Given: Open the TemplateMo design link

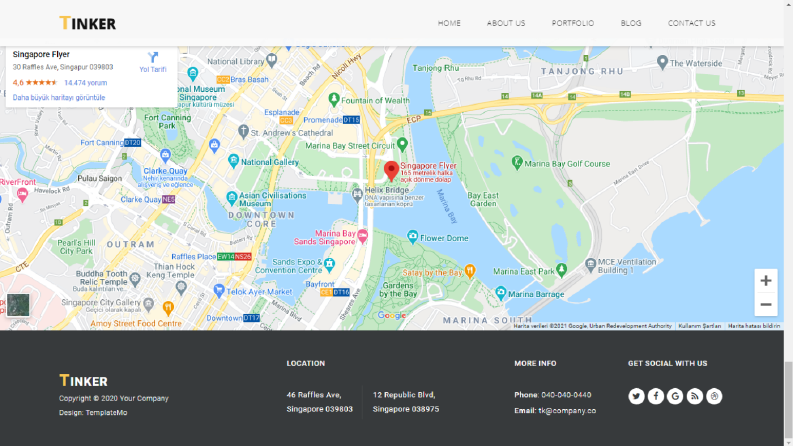Looking at the screenshot, I should pos(106,413).
